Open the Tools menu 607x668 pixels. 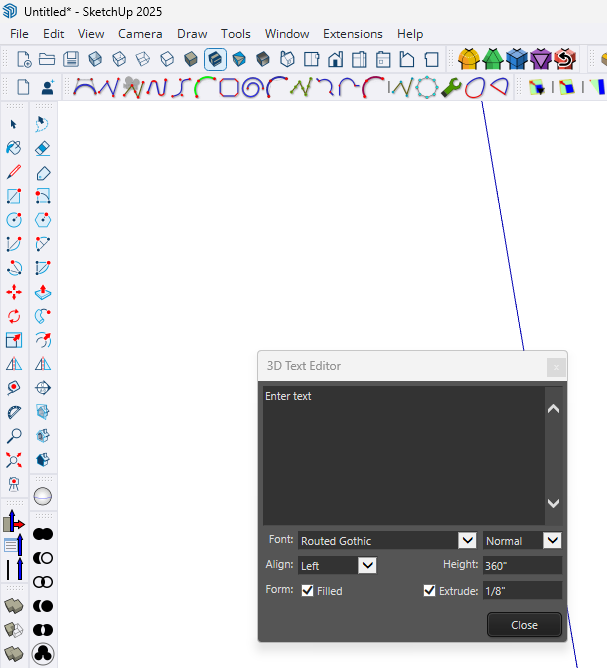(236, 34)
